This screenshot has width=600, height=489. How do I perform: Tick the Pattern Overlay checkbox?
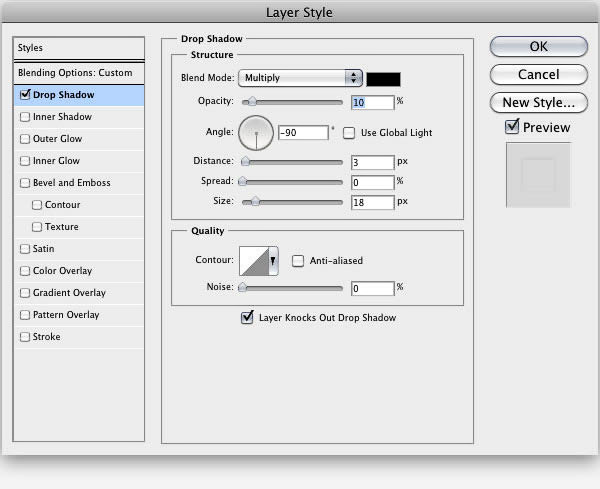click(25, 315)
